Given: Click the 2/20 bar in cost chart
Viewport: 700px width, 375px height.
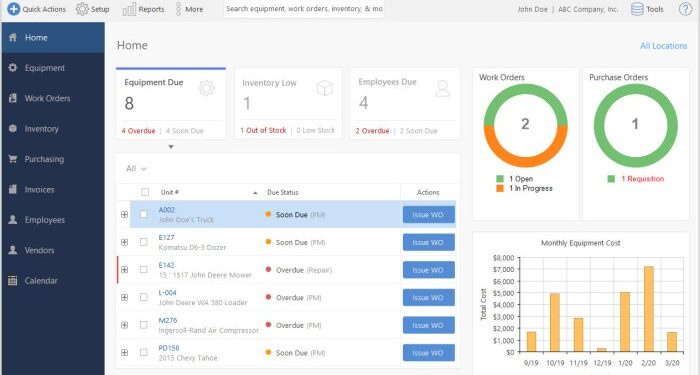Looking at the screenshot, I should (x=649, y=309).
